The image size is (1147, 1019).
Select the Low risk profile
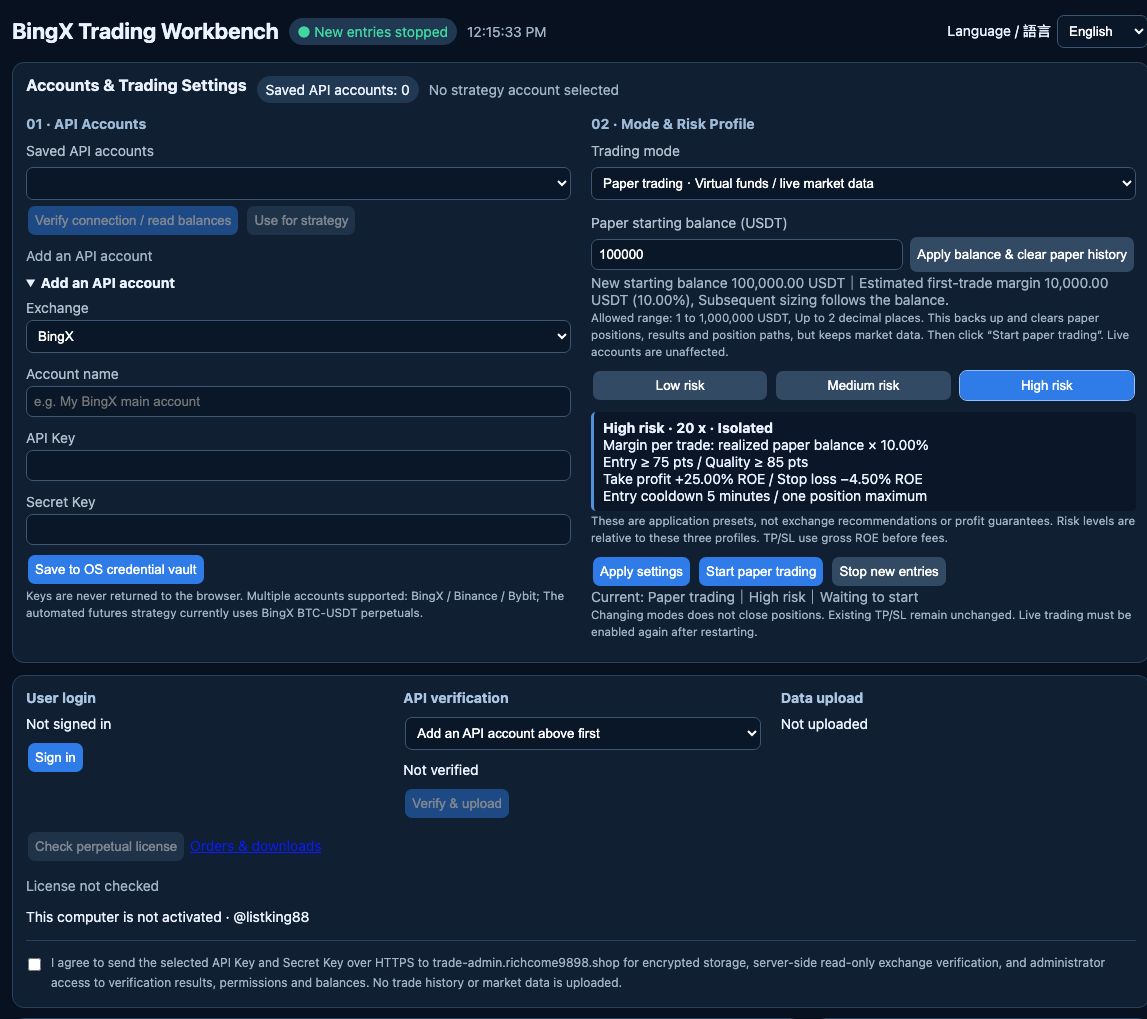(x=680, y=386)
